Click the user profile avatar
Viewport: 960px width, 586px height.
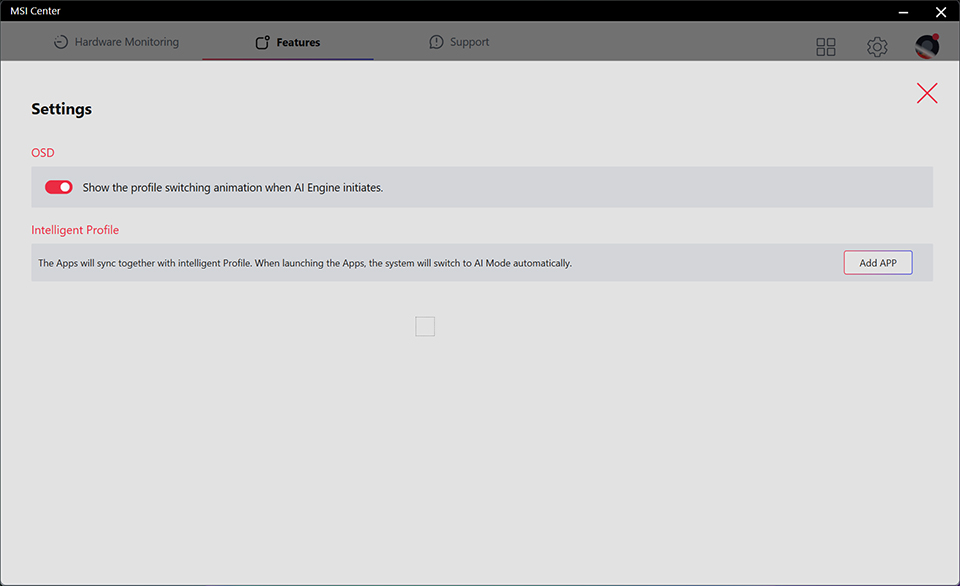927,46
